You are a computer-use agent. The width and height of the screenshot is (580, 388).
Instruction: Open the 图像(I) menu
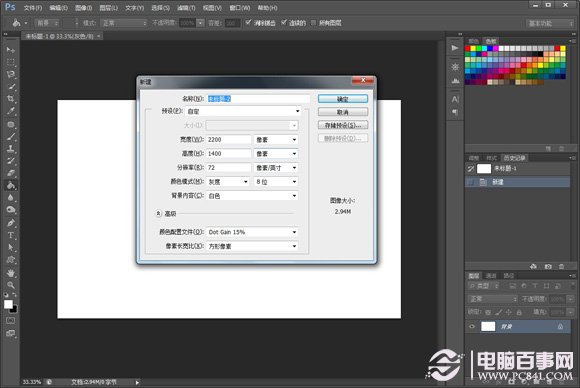83,8
